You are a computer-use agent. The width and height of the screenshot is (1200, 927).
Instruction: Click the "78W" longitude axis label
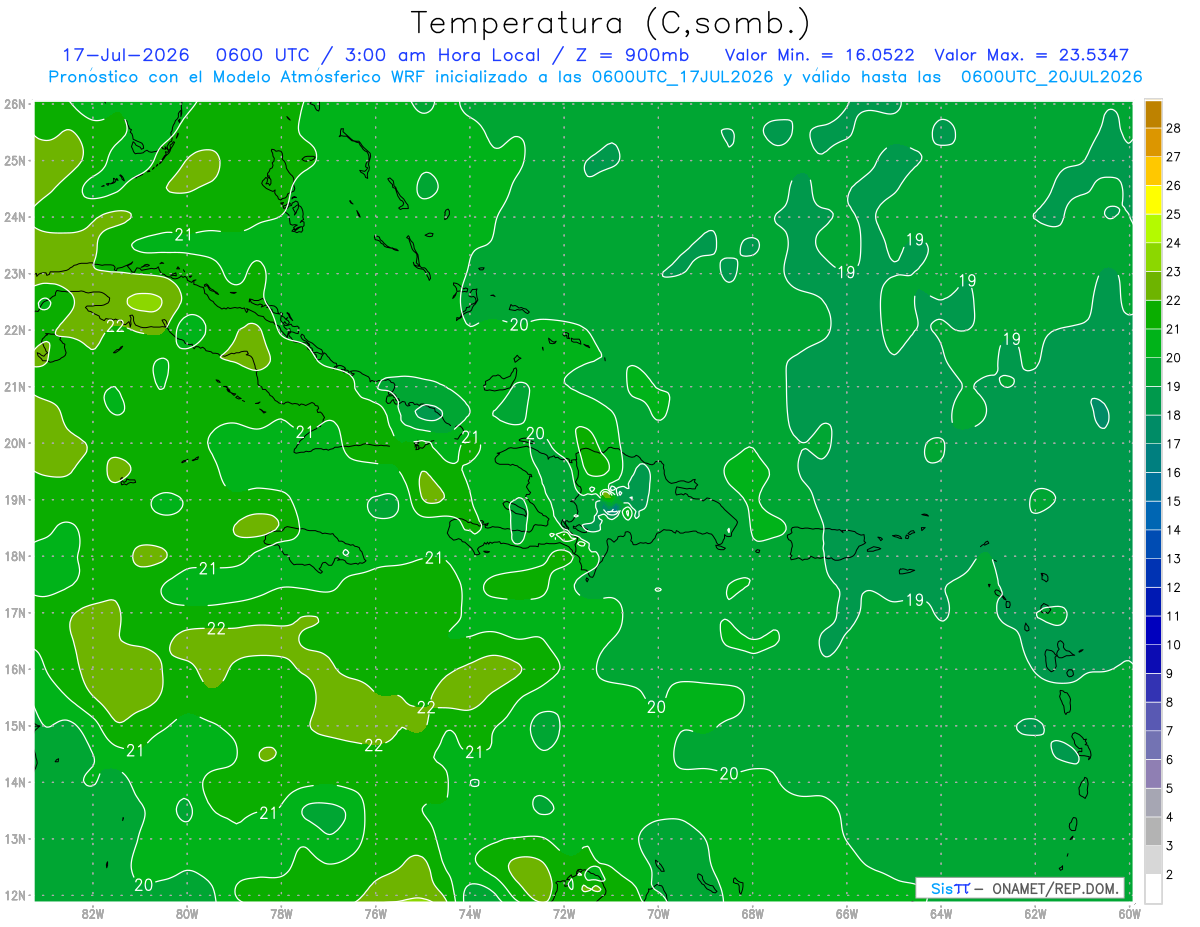(281, 913)
